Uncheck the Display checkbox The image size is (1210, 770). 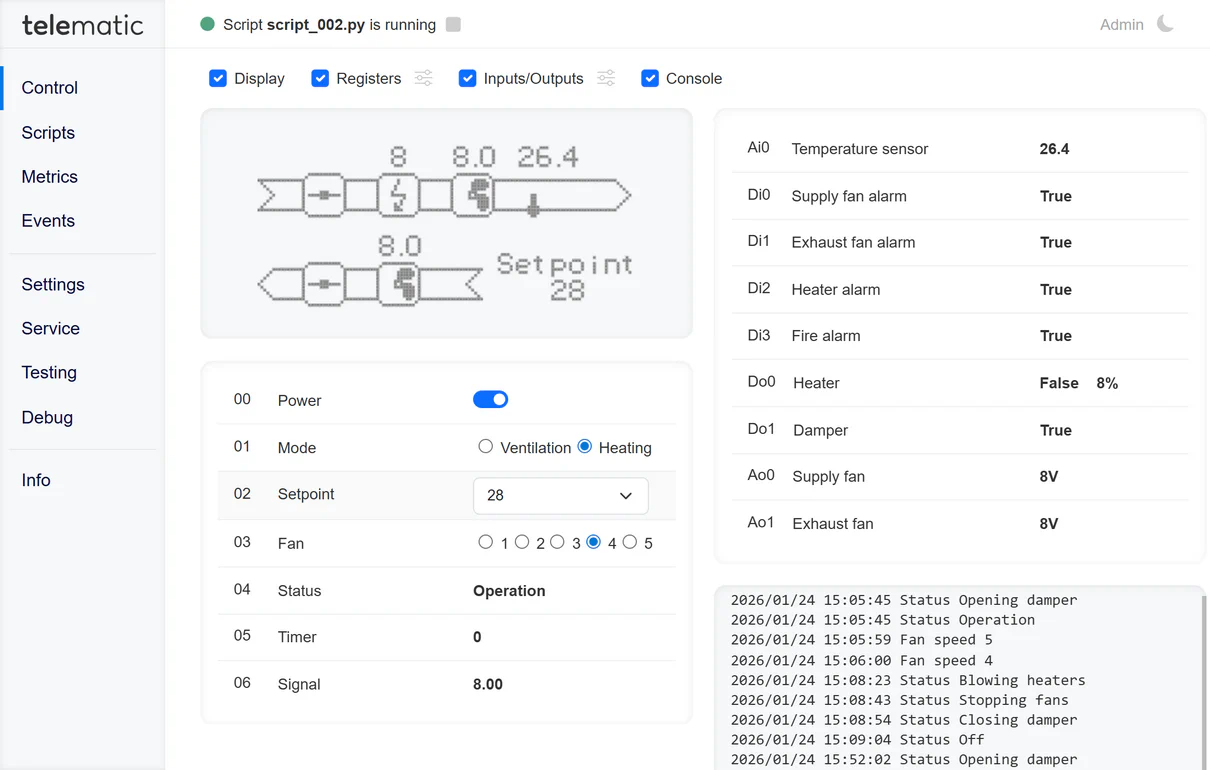(x=218, y=78)
